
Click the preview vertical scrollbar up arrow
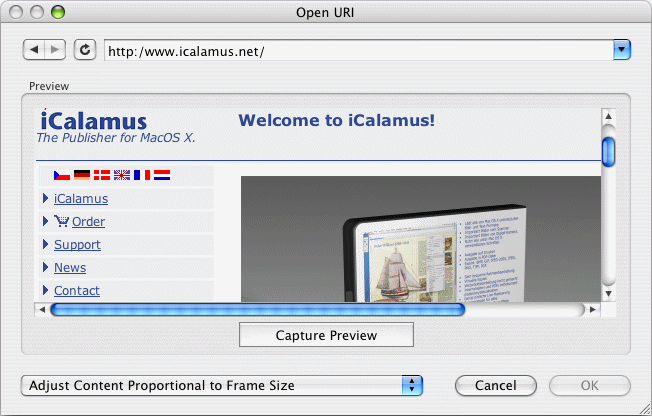(608, 116)
